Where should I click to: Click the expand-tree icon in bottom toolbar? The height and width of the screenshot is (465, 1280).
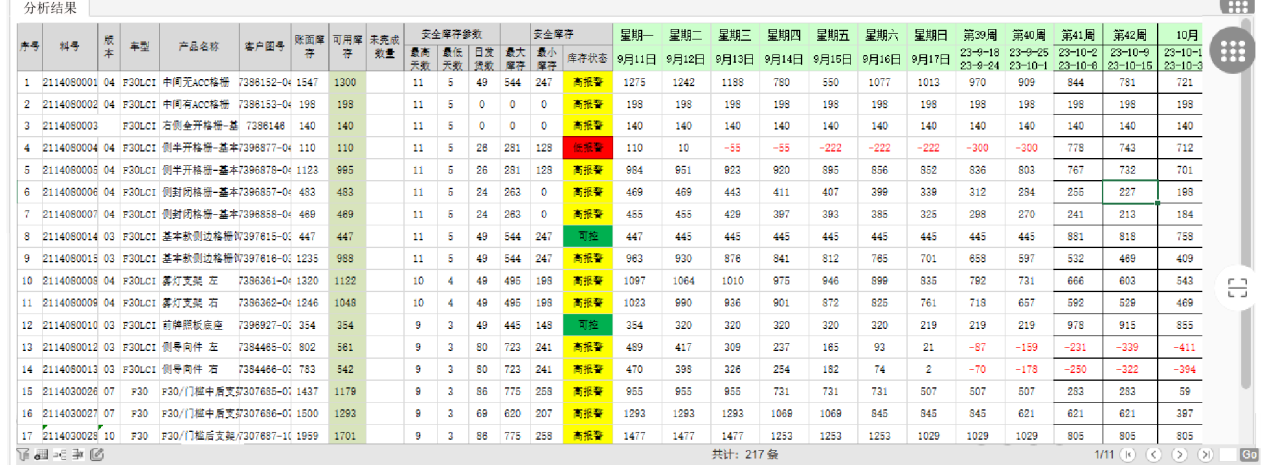click(x=61, y=455)
